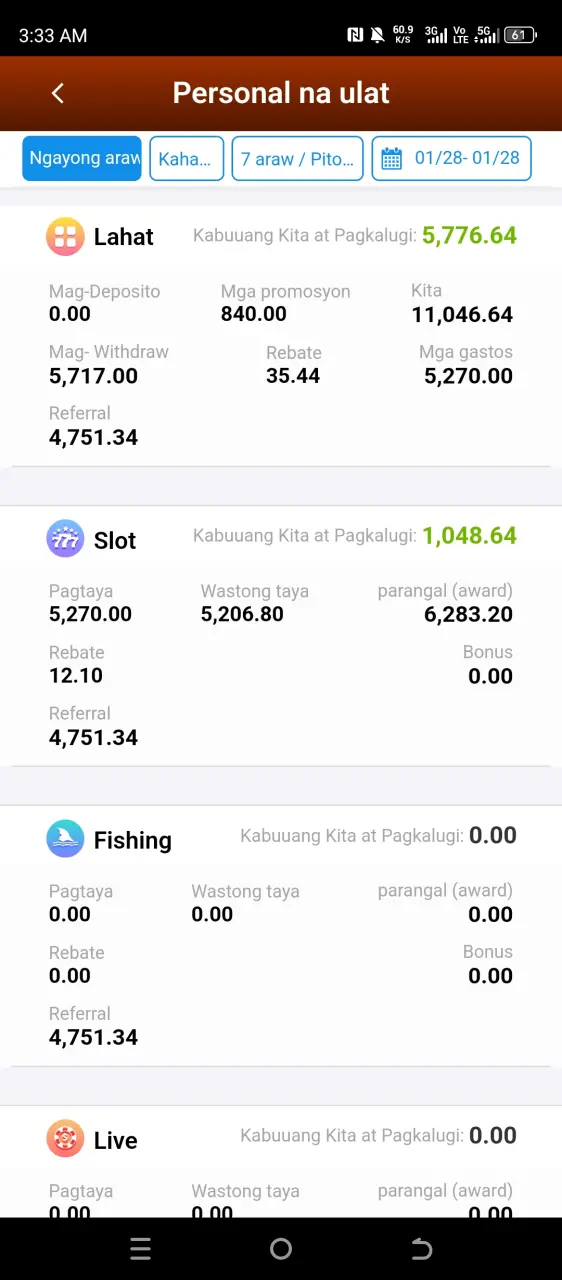Tap the Android back navigation button
Screen dimensions: 562x1280
[422, 1248]
